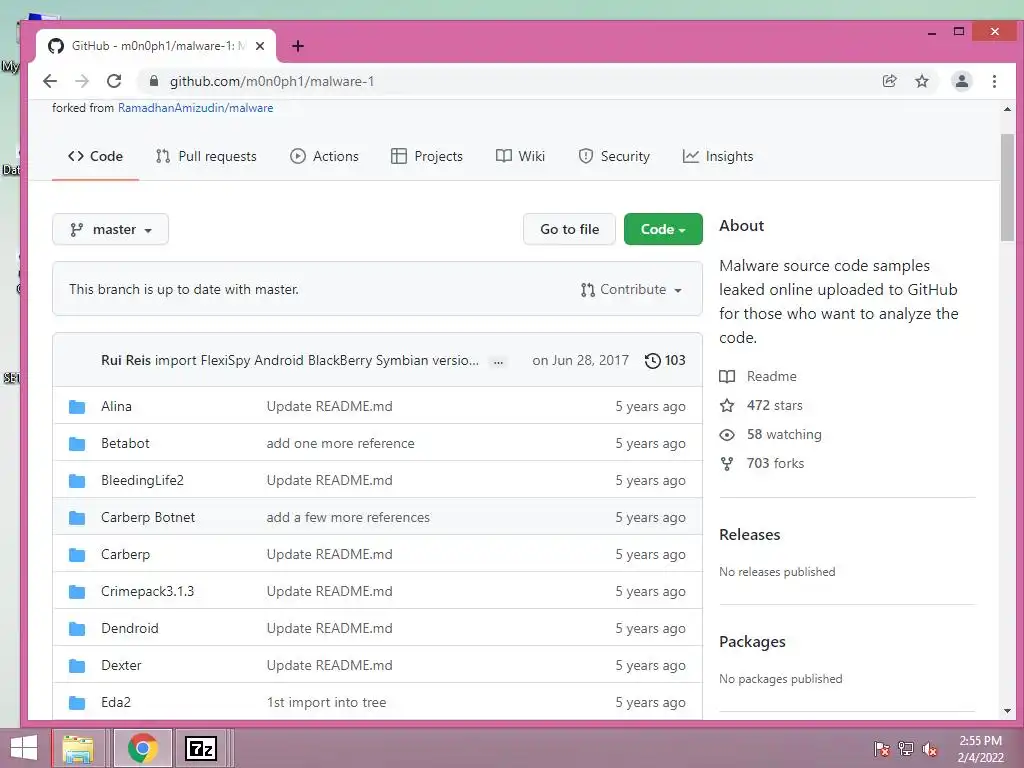
Task: Open the Chrome profile avatar icon
Action: (x=961, y=81)
